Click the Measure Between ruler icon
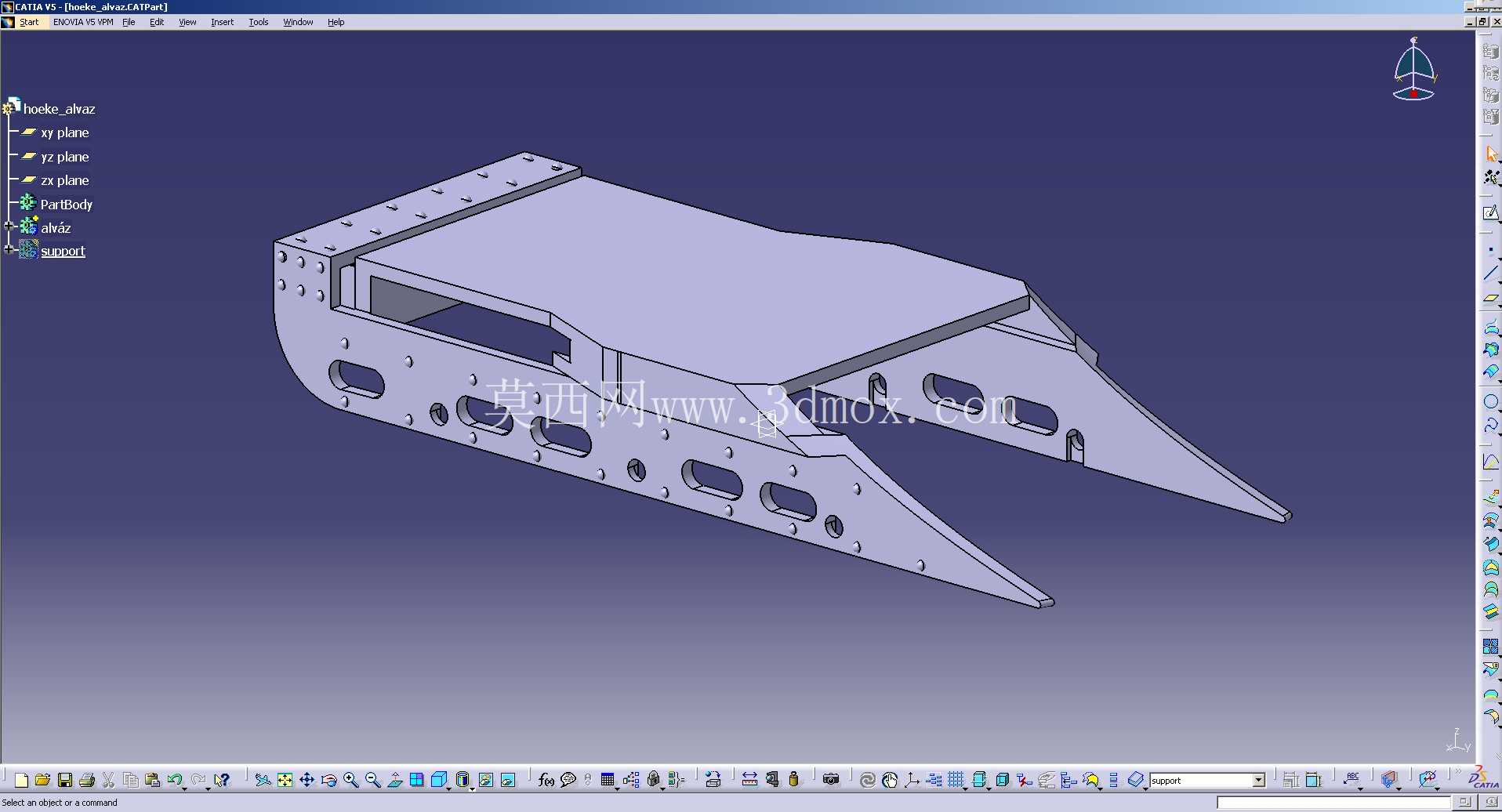Image resolution: width=1502 pixels, height=812 pixels. tap(749, 780)
